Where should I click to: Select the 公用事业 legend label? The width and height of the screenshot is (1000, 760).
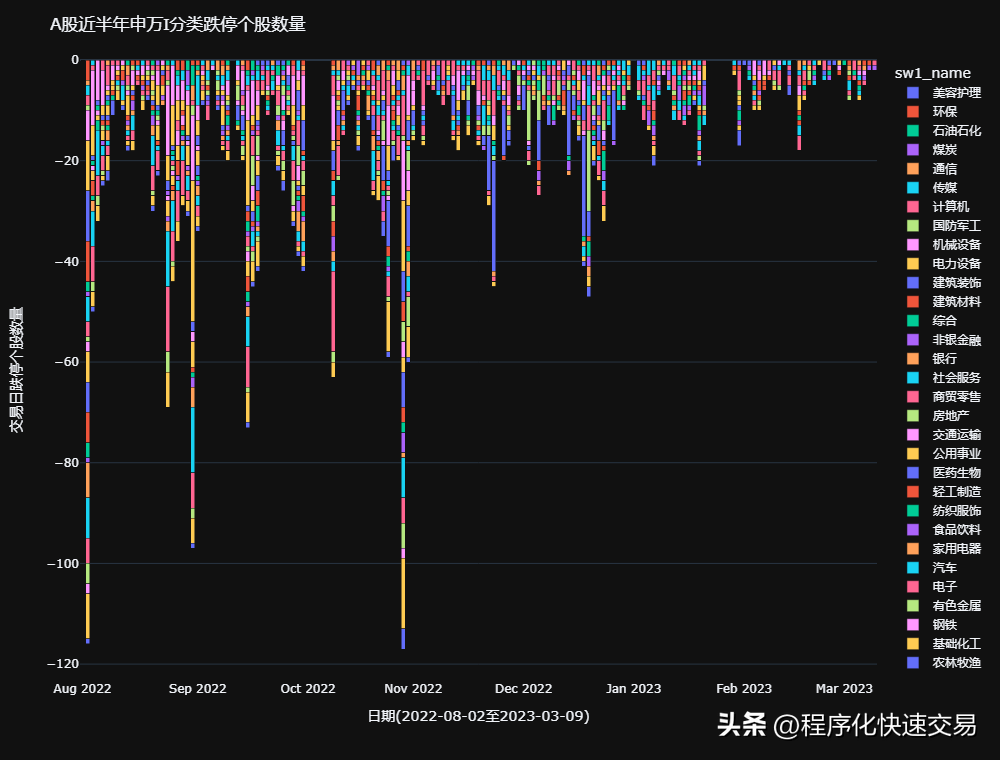point(957,454)
